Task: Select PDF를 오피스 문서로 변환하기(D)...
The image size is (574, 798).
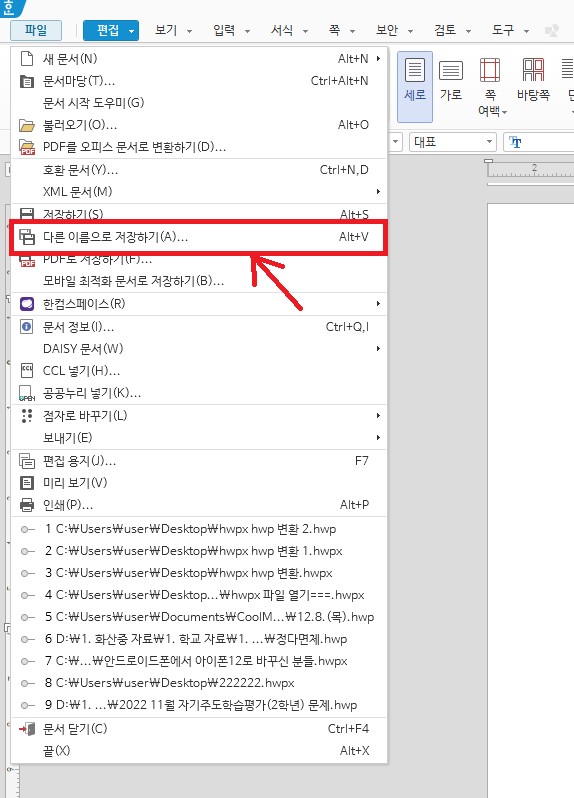Action: point(199,147)
